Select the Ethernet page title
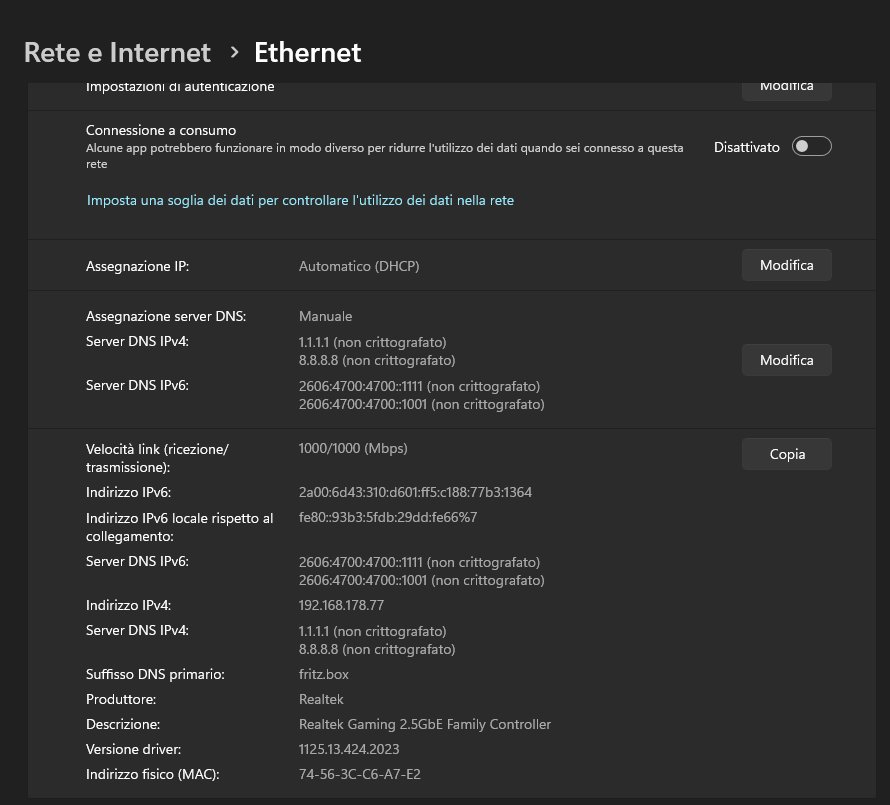 click(x=307, y=53)
